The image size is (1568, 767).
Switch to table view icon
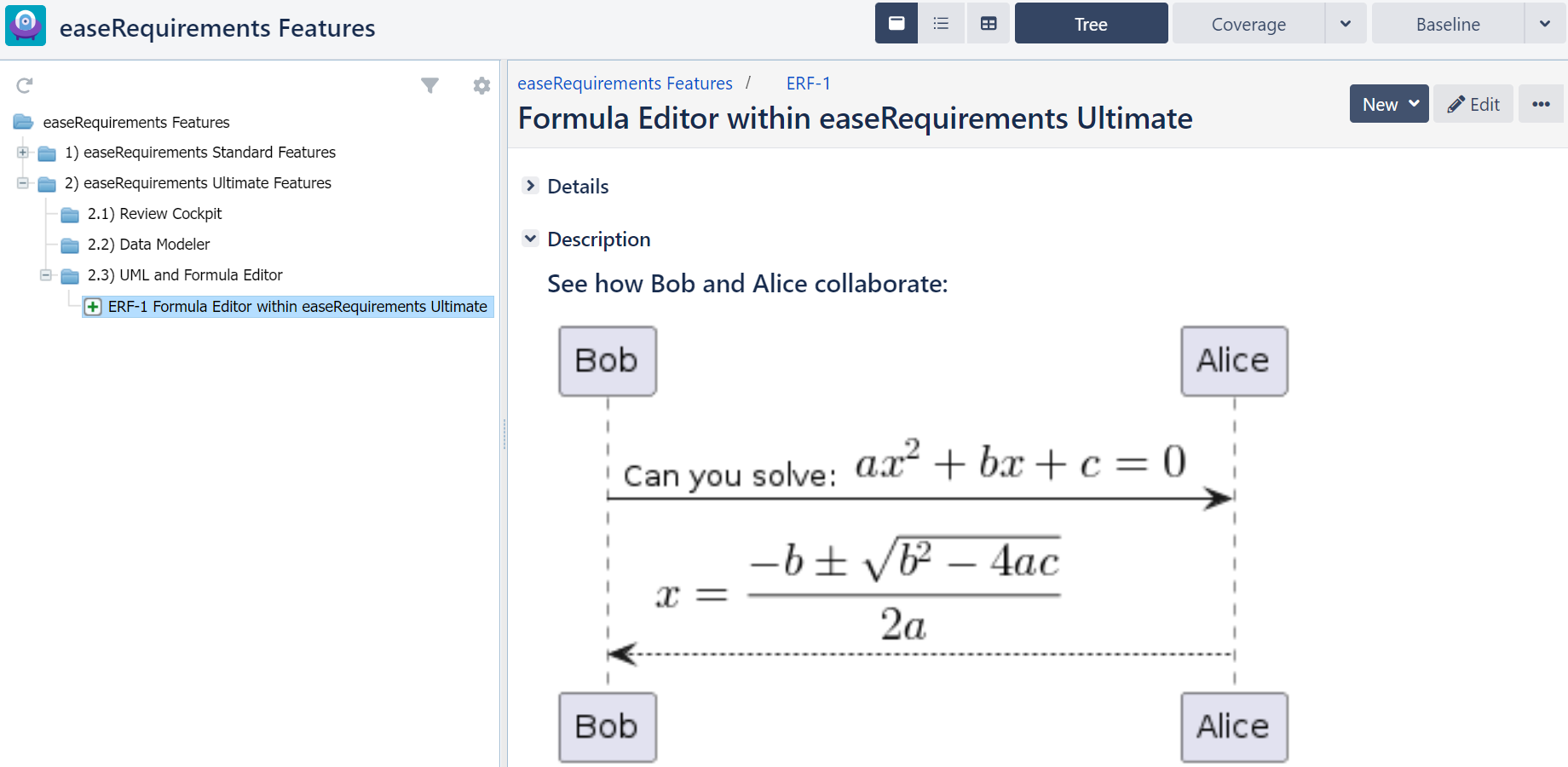[989, 23]
